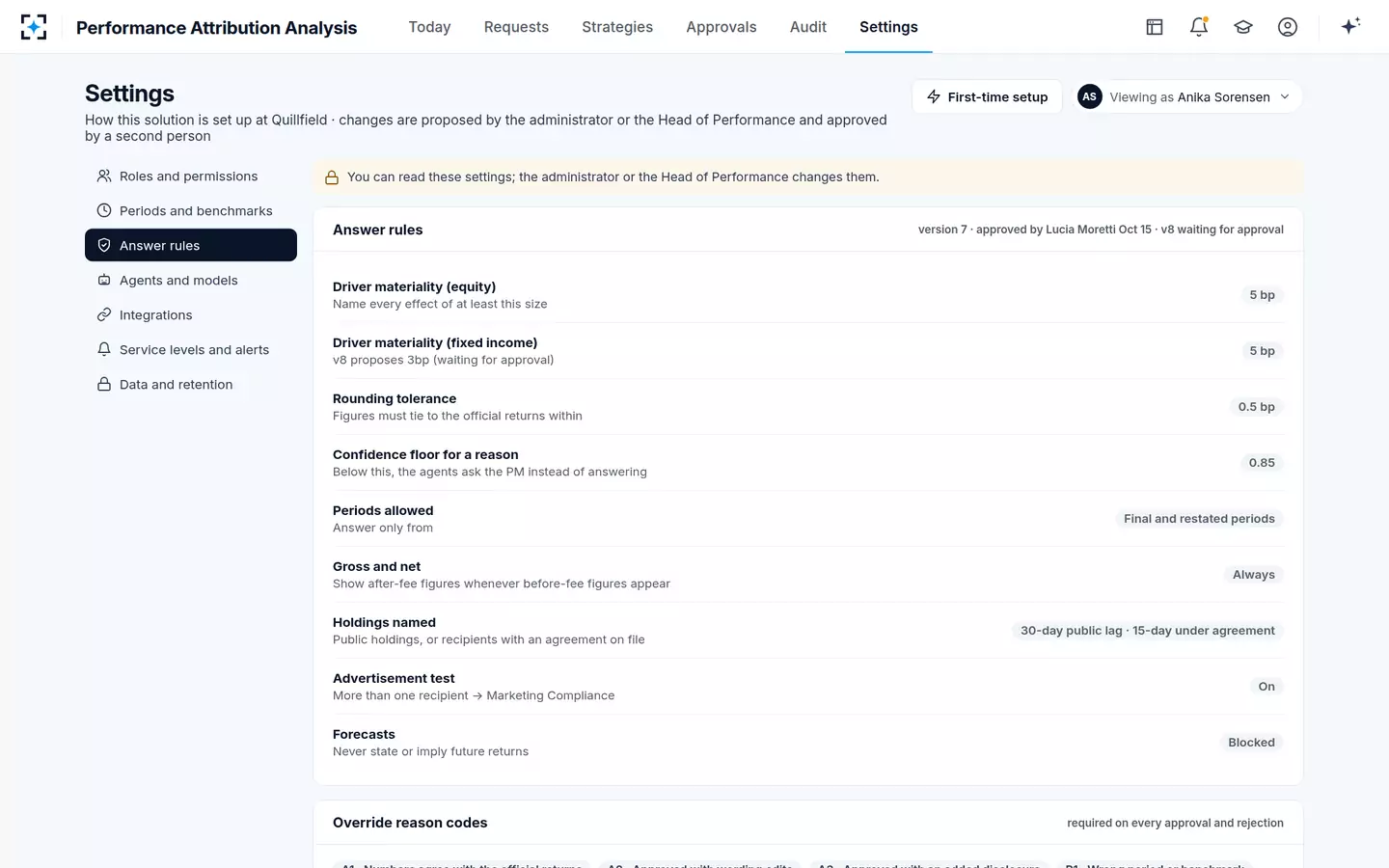
Task: Go to the Today tab
Action: pos(429,27)
